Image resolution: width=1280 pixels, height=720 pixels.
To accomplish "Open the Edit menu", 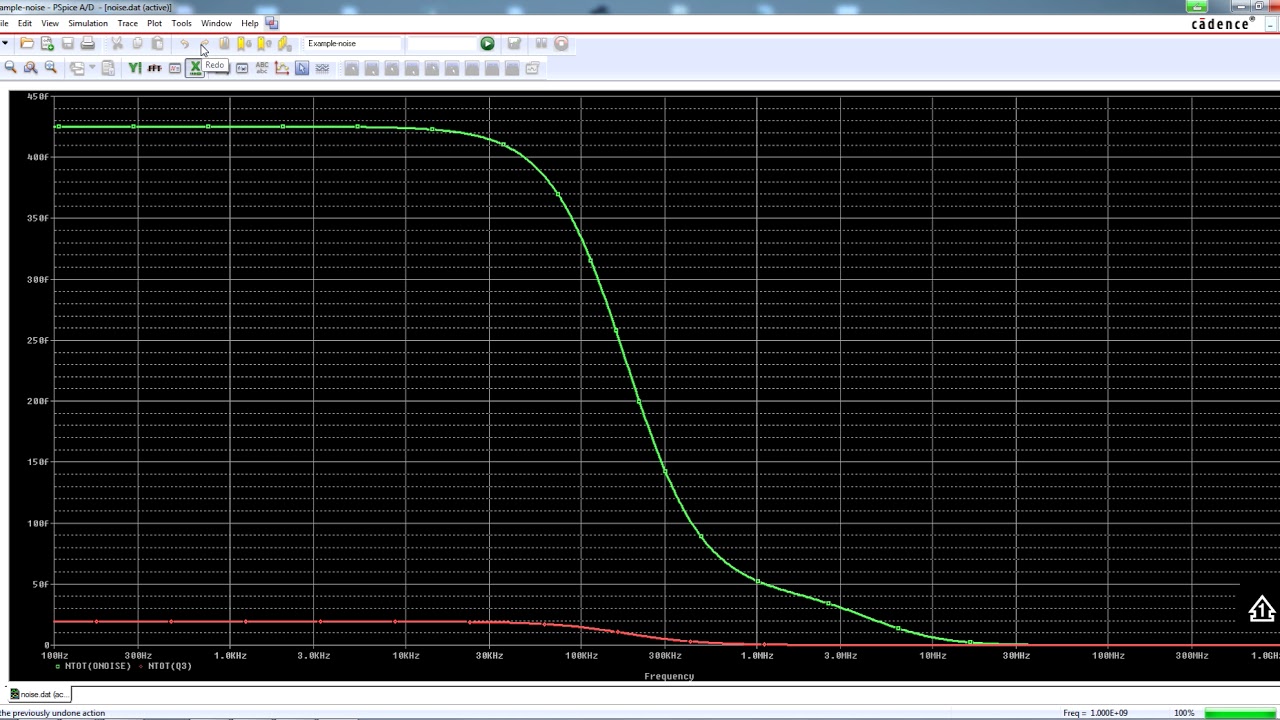I will click(x=25, y=23).
